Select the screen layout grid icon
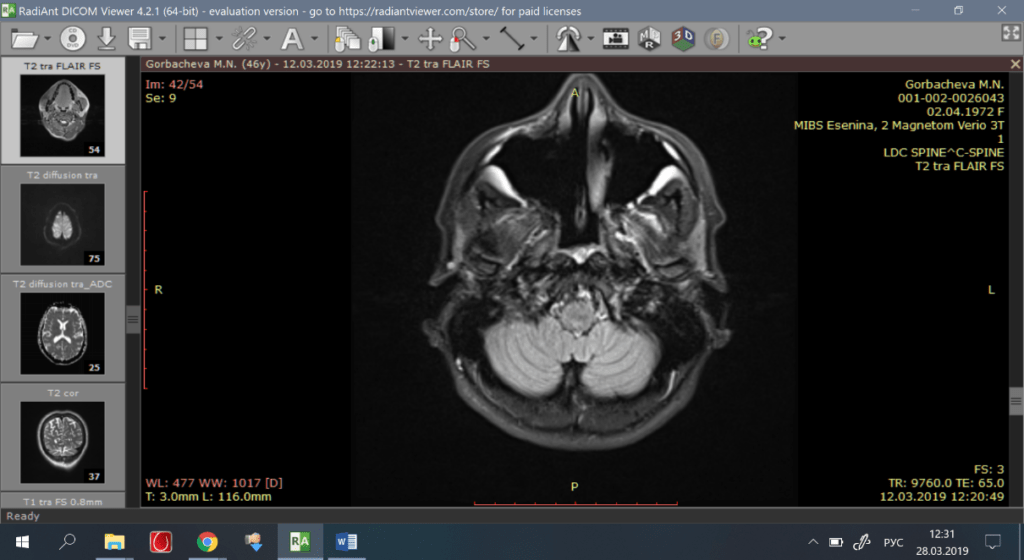Screen dimensions: 1024x560 tap(195, 39)
